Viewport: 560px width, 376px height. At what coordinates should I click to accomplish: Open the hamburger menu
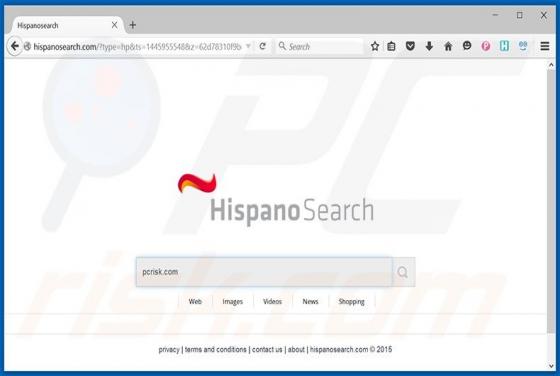point(545,46)
